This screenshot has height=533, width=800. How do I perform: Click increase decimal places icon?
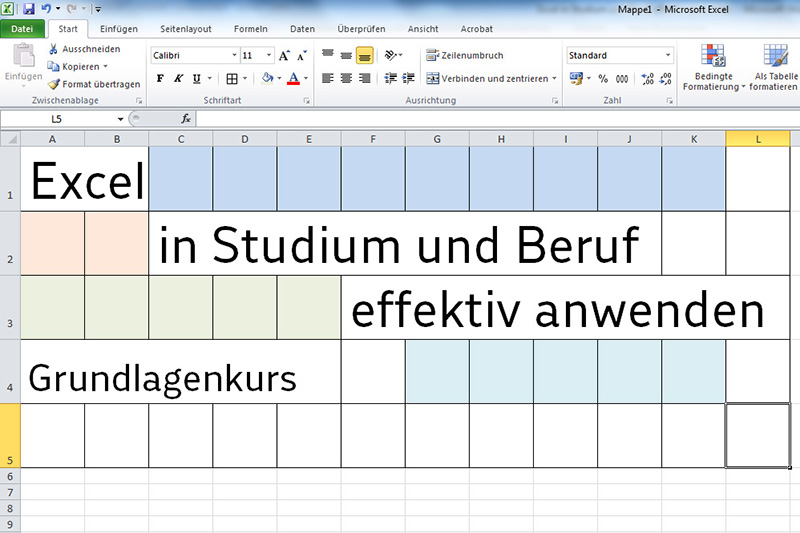coord(647,79)
